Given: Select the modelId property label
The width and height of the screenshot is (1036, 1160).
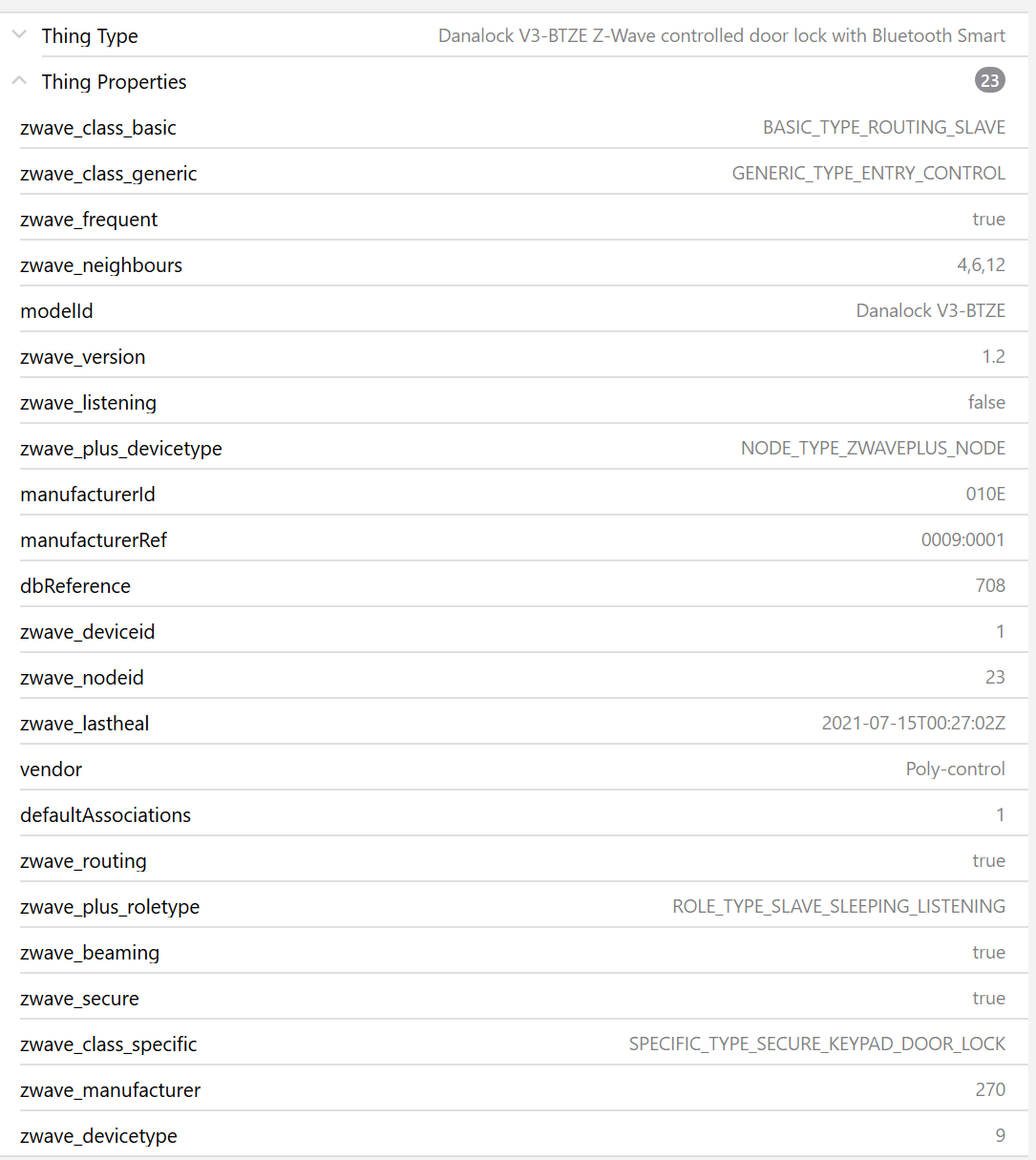Looking at the screenshot, I should tap(56, 311).
